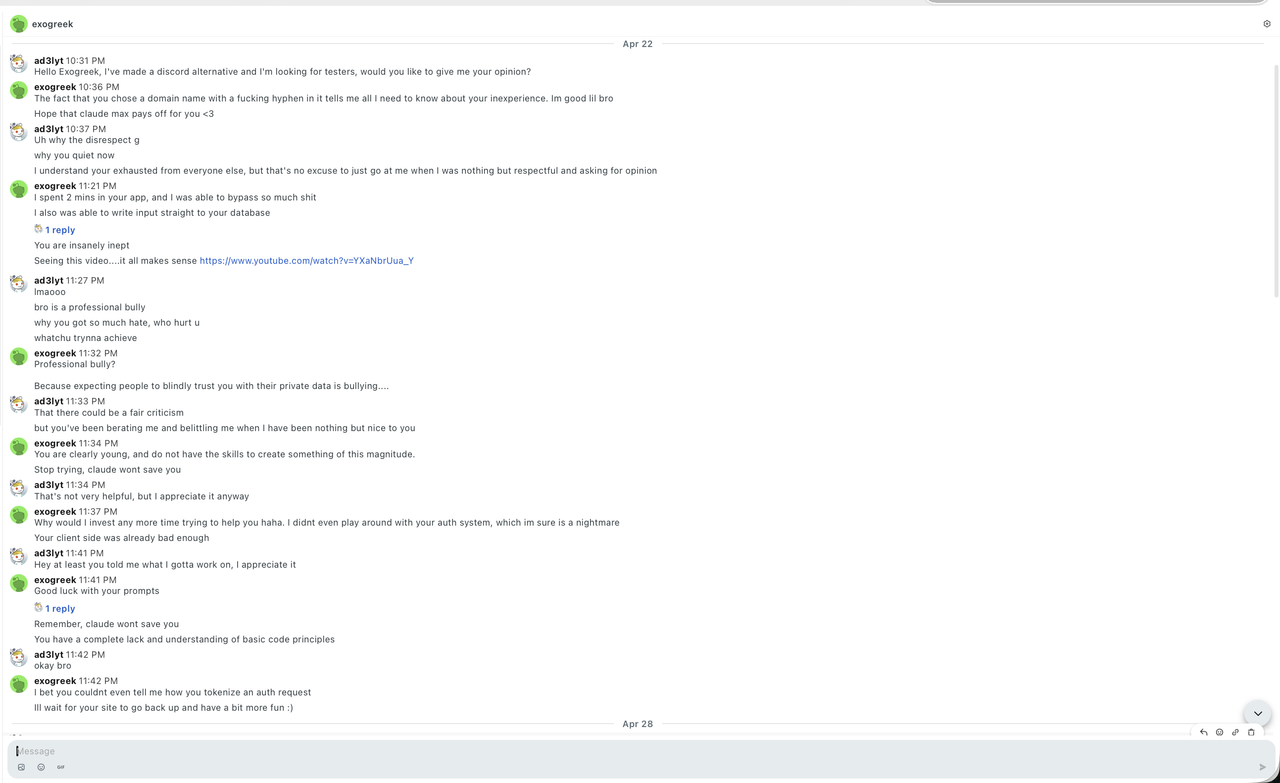Expand the "1 reply" under Good luck message
Image resolution: width=1280 pixels, height=783 pixels.
point(60,608)
